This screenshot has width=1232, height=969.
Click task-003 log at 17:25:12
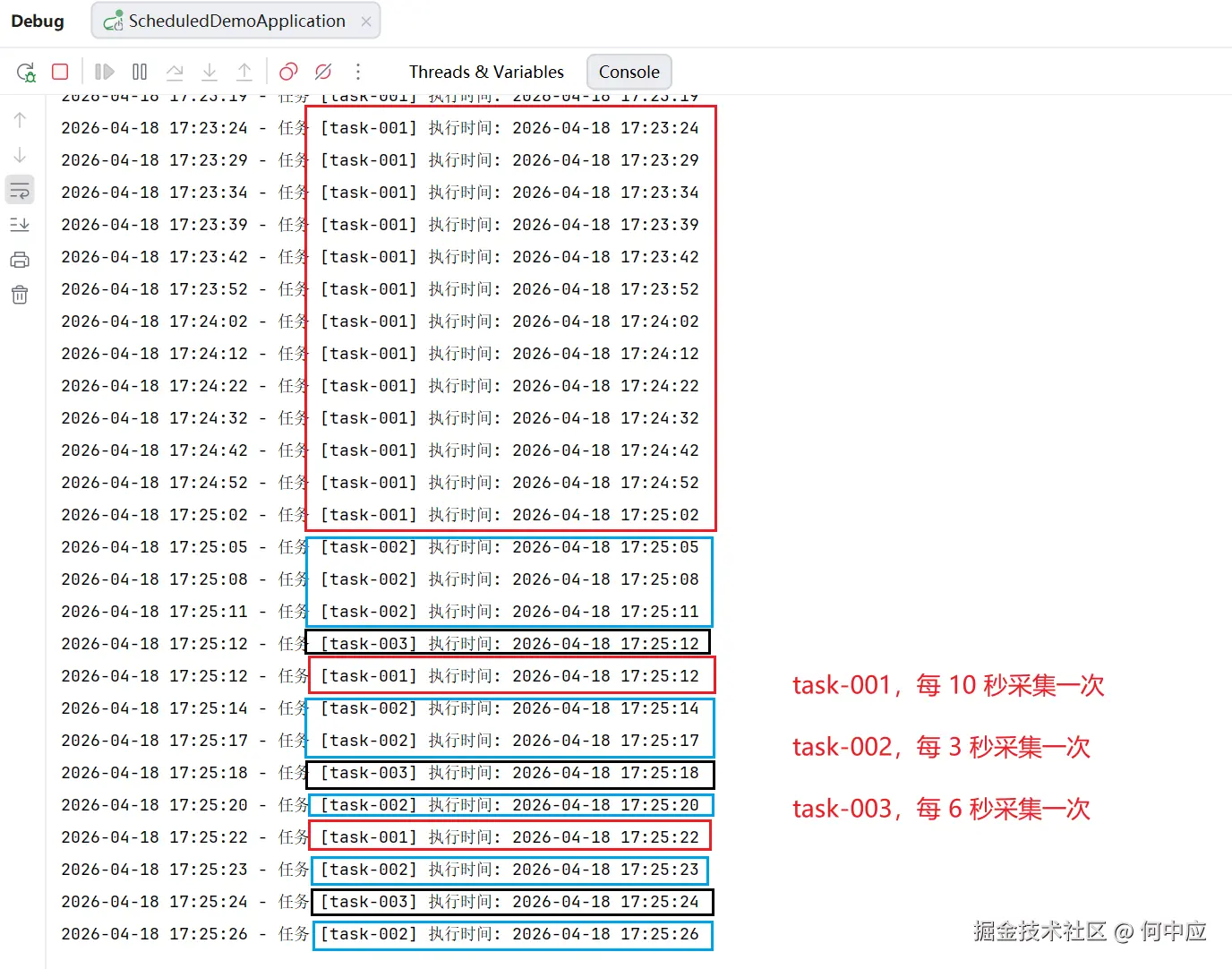380,644
